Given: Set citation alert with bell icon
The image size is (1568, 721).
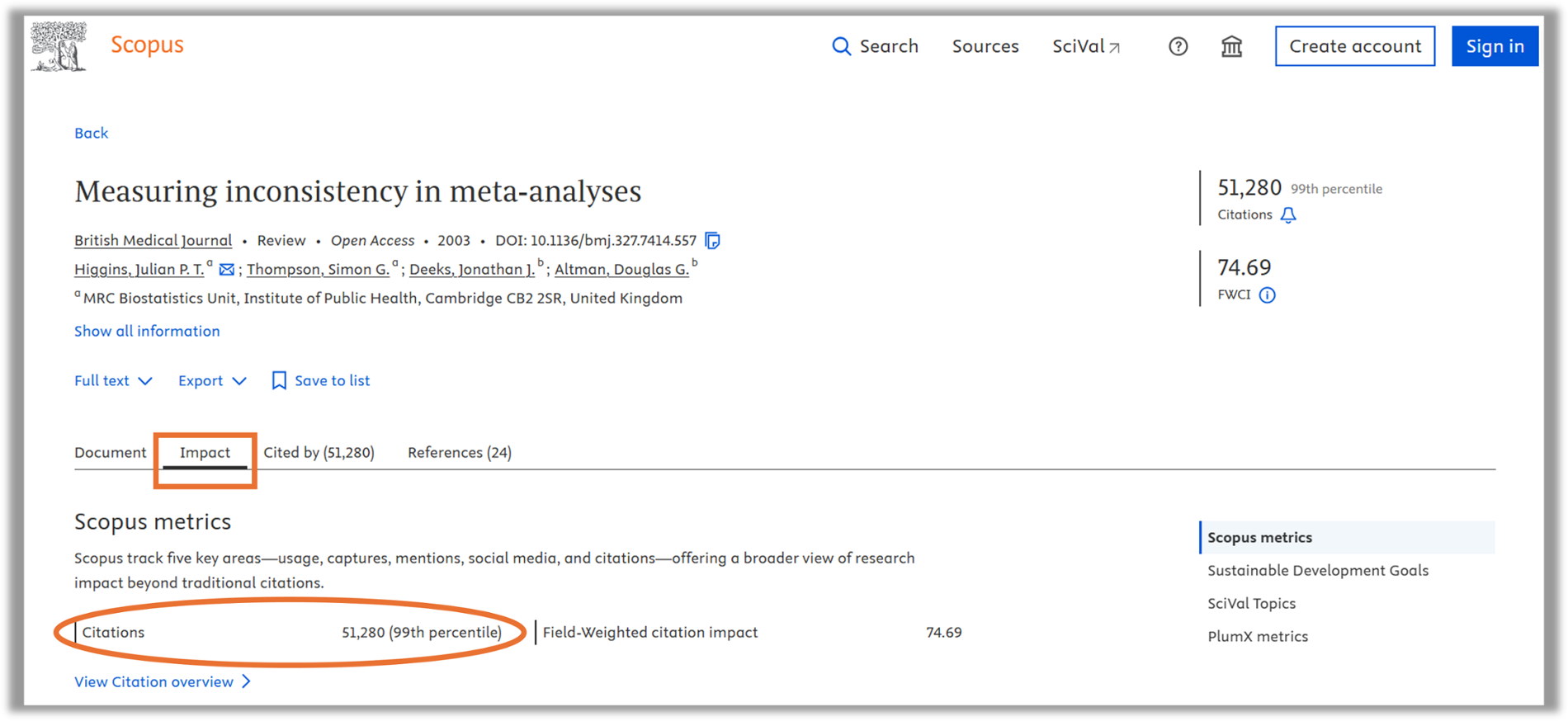Looking at the screenshot, I should (1288, 215).
